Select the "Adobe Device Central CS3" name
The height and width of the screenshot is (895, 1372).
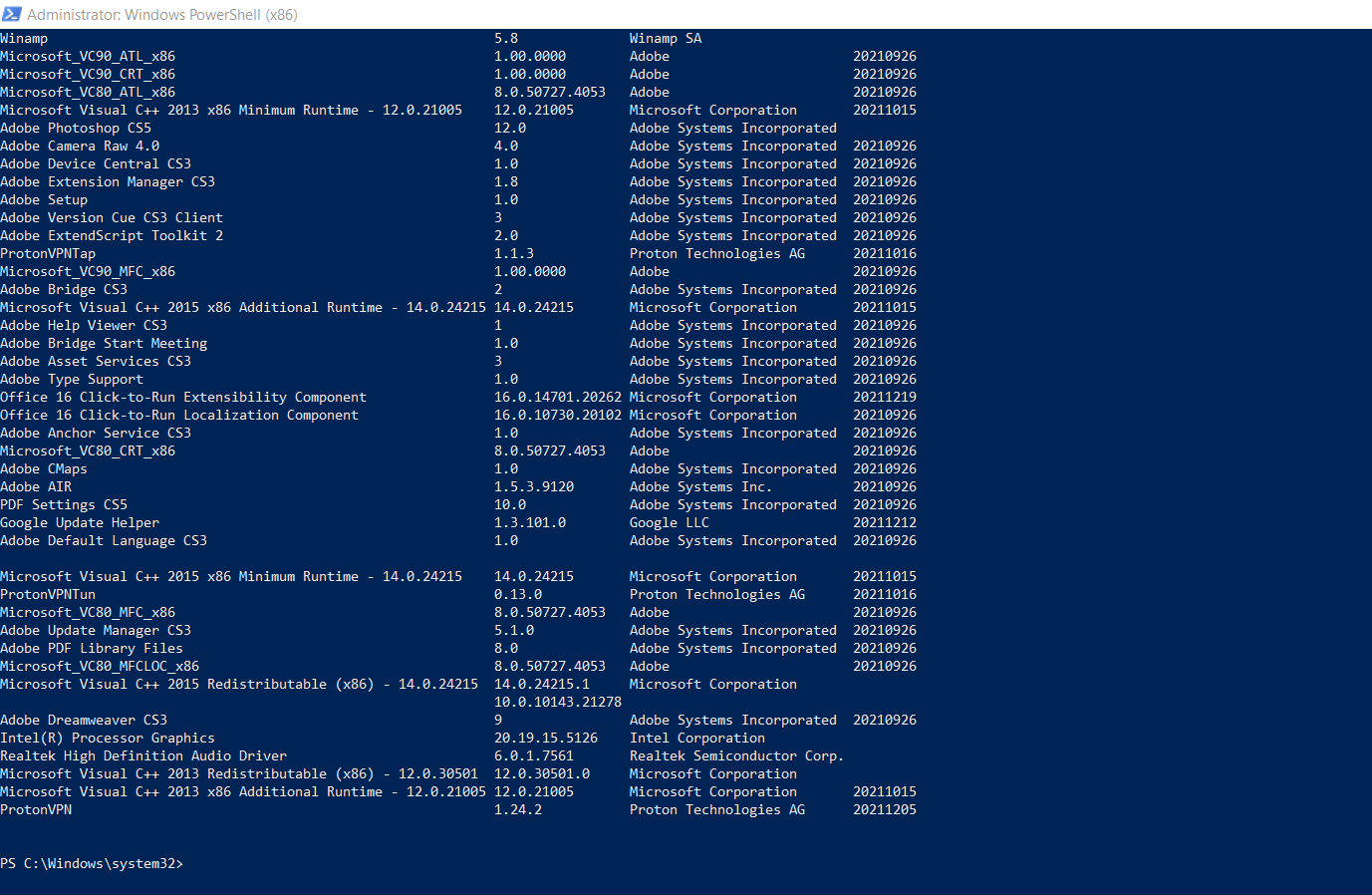96,164
